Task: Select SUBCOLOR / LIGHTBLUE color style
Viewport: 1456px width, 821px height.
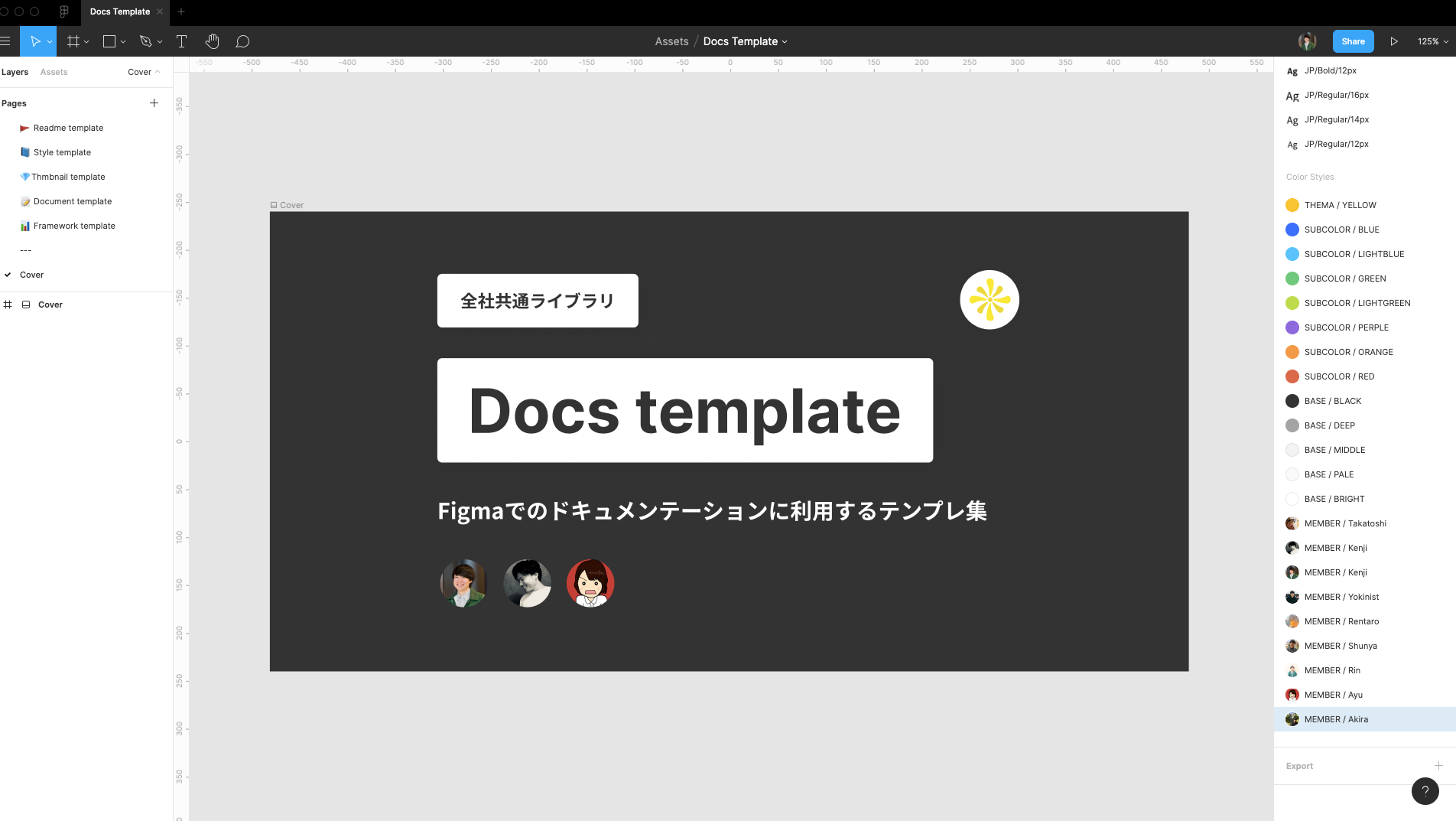Action: pos(1365,254)
